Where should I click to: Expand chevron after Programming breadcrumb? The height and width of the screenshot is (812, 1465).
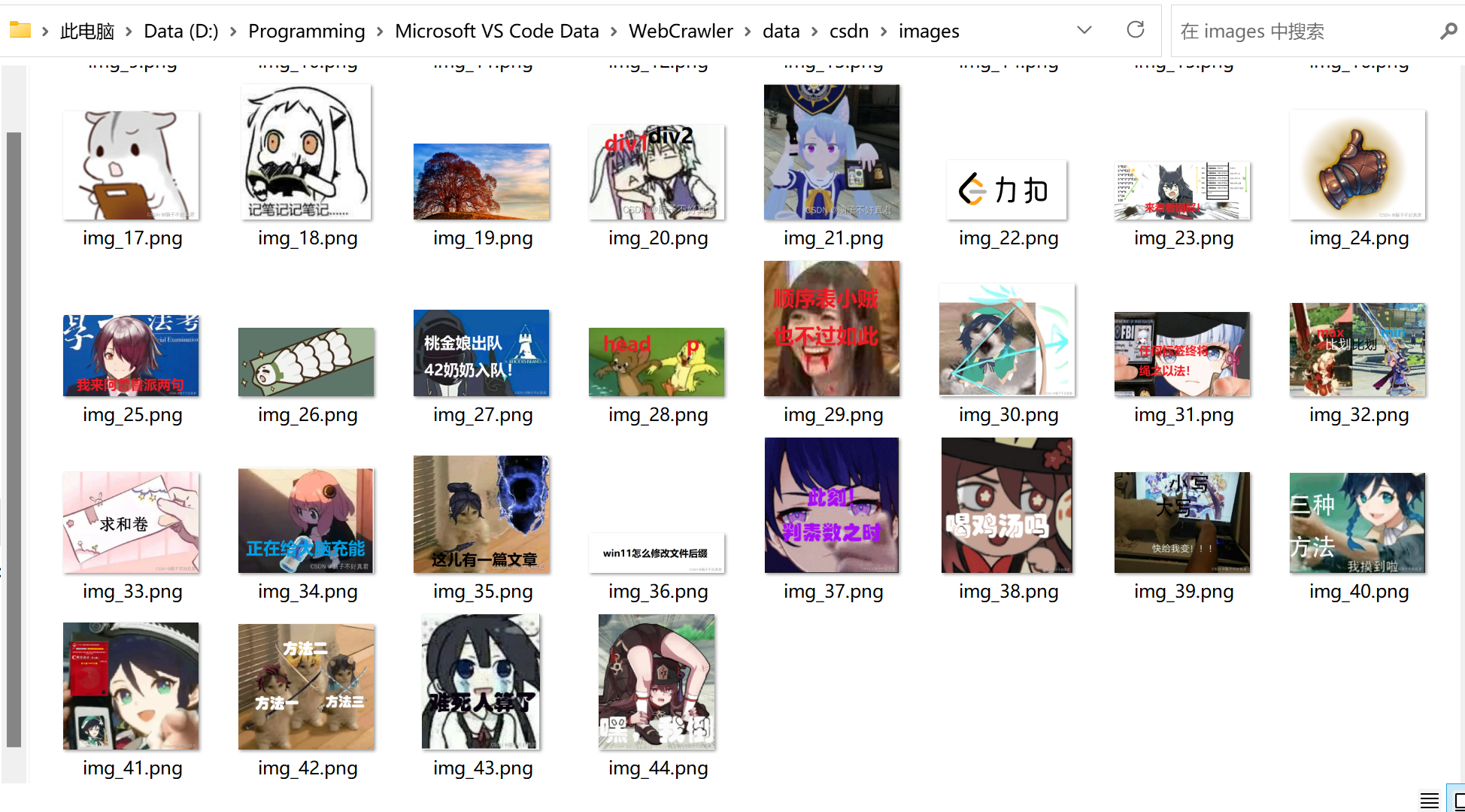pyautogui.click(x=380, y=31)
